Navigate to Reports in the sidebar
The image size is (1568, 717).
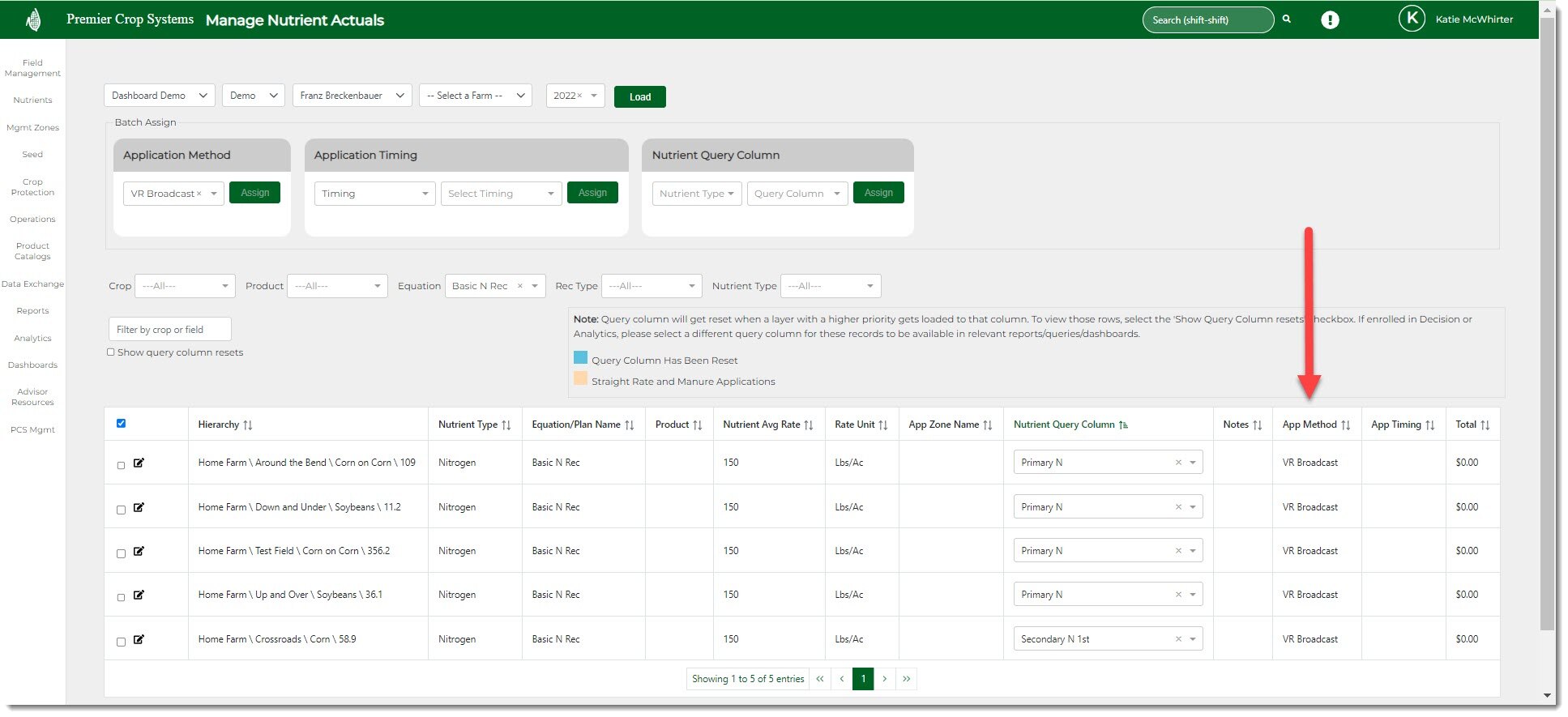(x=32, y=311)
